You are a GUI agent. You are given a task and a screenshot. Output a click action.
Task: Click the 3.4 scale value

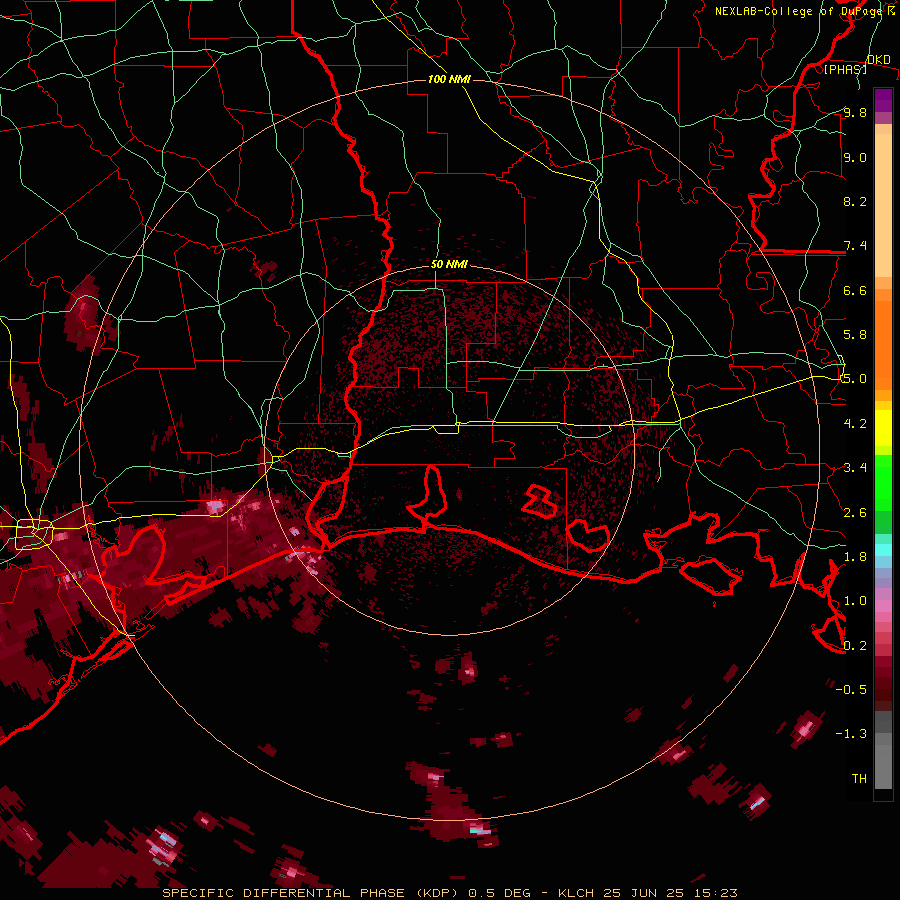(855, 468)
